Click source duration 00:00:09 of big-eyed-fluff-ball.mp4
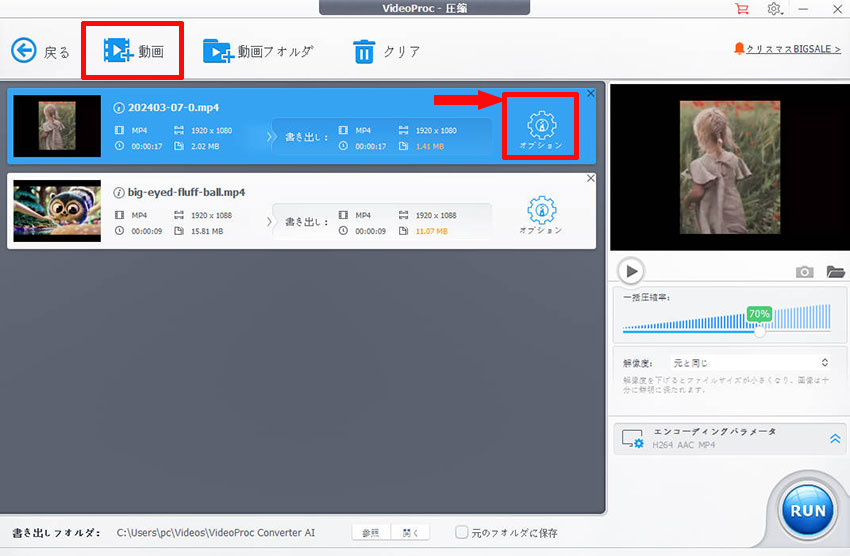 [146, 231]
